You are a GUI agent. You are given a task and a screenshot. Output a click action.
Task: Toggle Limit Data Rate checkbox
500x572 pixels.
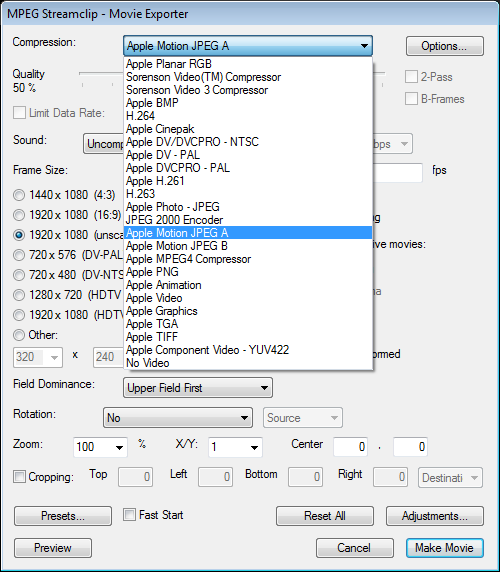point(19,113)
